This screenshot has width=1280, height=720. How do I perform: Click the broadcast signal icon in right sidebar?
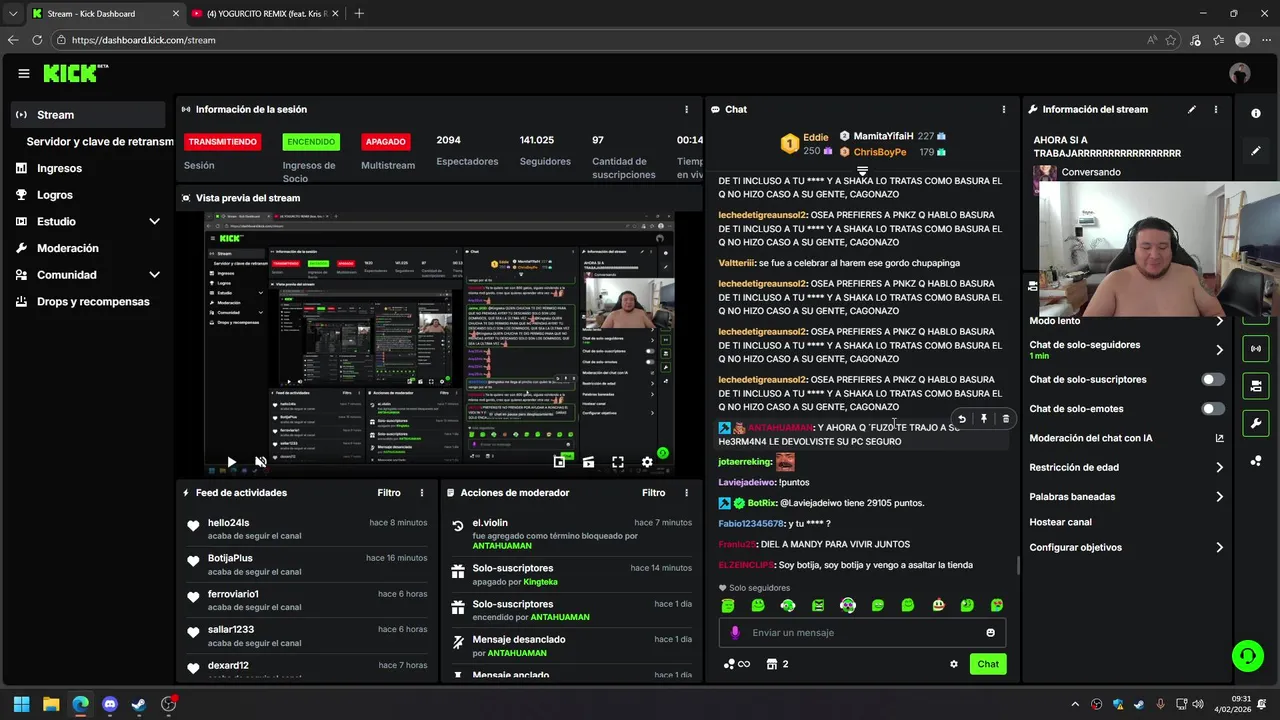click(x=1256, y=349)
